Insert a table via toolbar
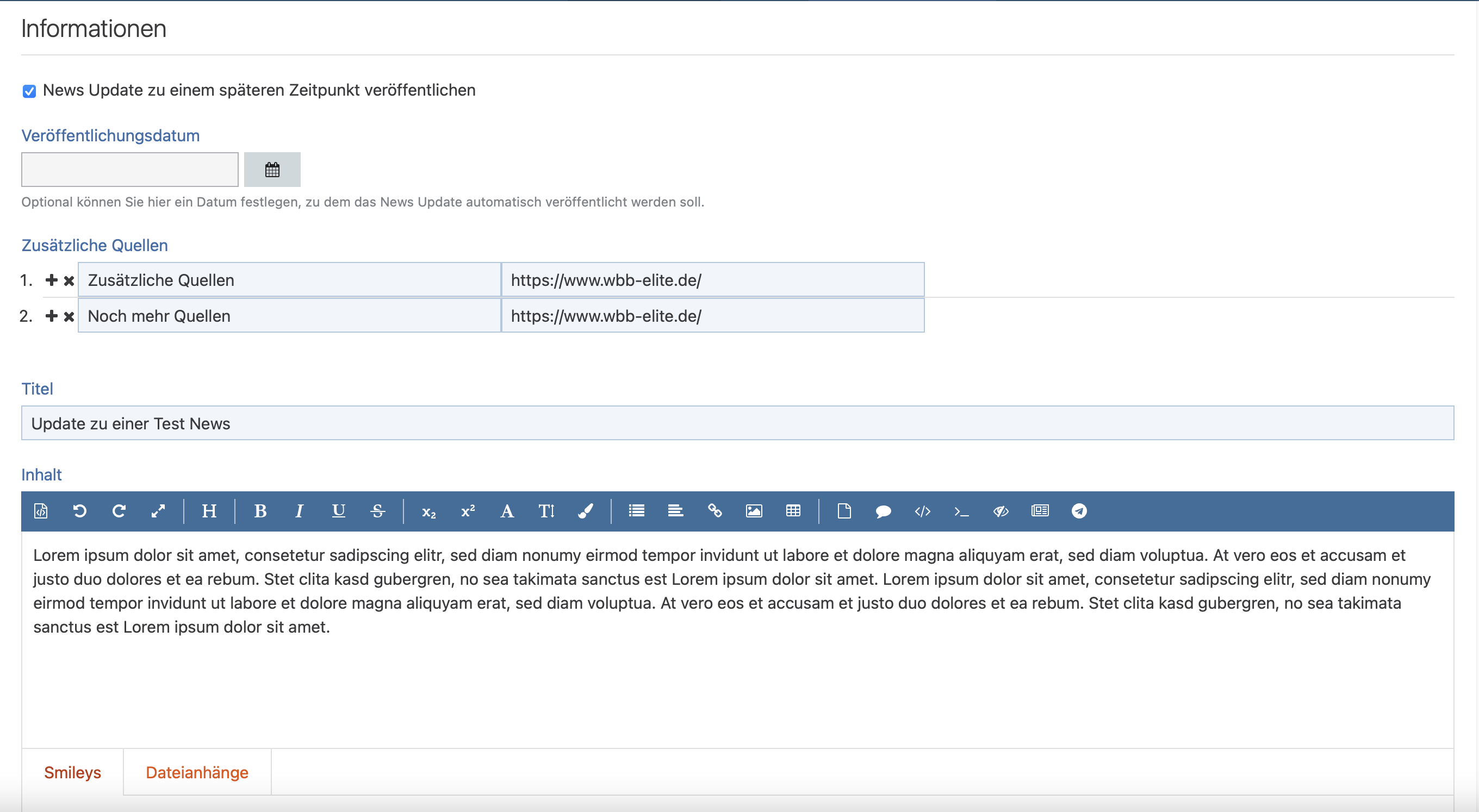This screenshot has width=1479, height=812. (x=793, y=511)
